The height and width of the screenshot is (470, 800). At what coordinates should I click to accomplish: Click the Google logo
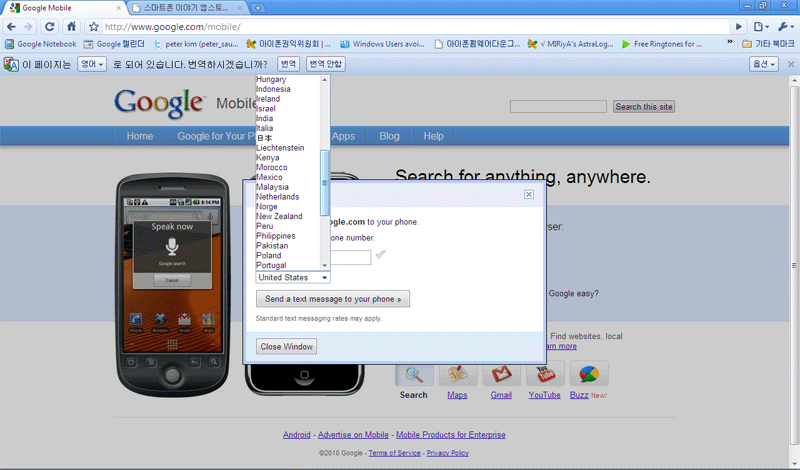click(160, 103)
